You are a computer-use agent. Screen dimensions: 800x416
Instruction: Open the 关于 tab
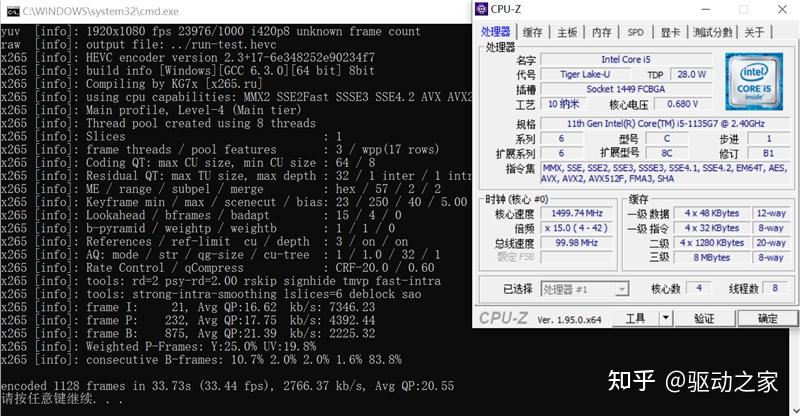754,33
